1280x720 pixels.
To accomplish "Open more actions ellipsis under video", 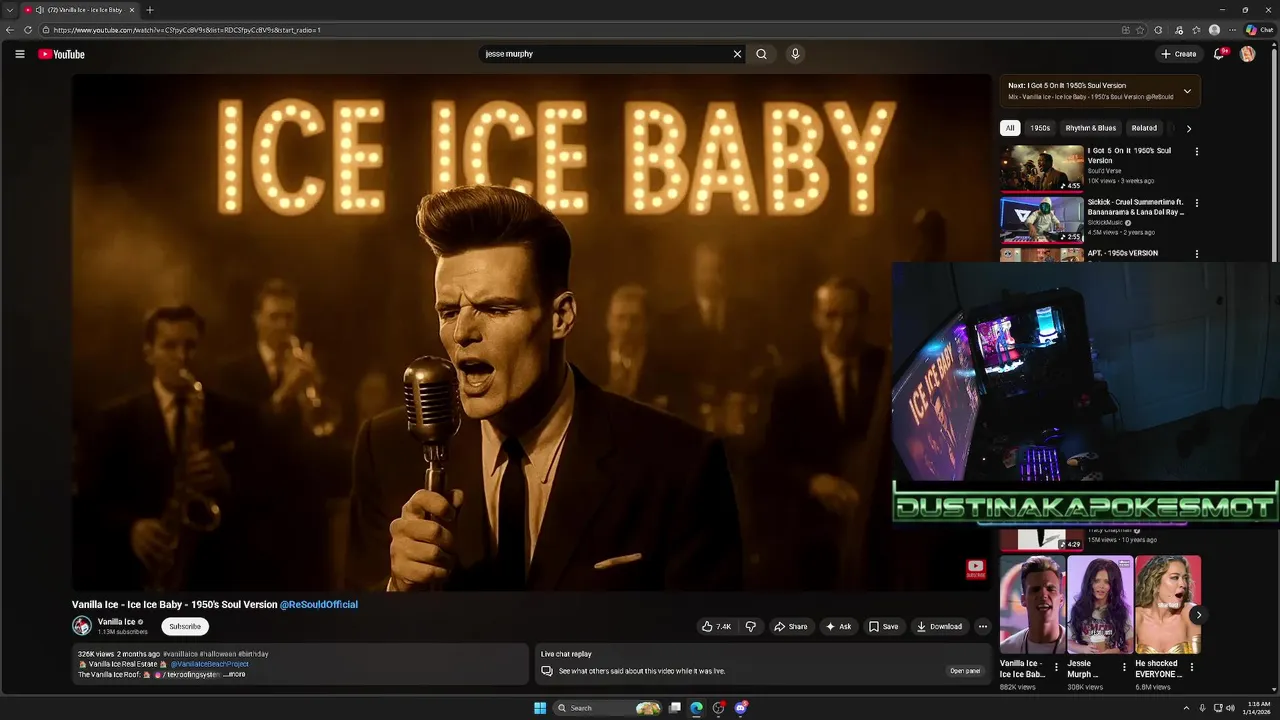I will [x=982, y=627].
